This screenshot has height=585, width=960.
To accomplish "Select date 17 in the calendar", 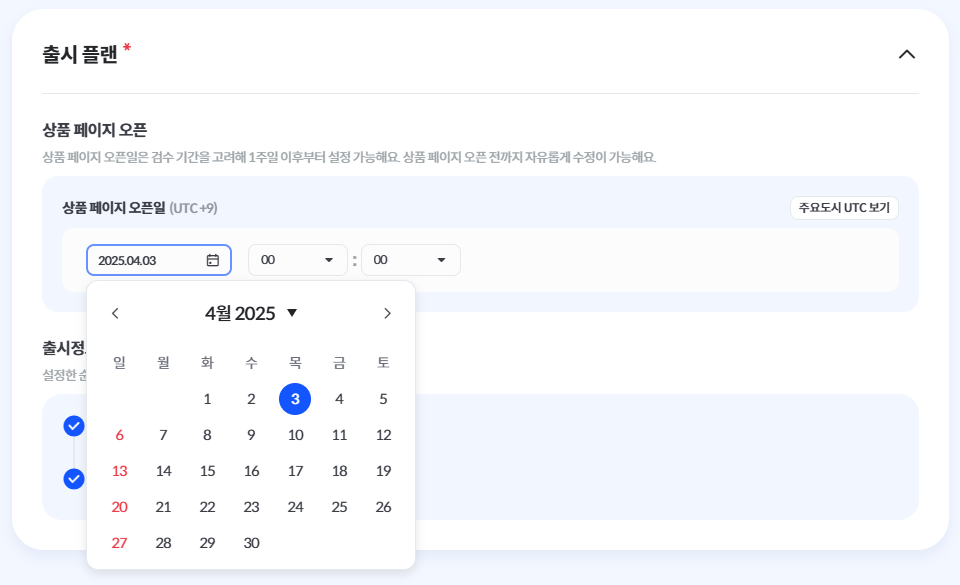I will [x=295, y=471].
